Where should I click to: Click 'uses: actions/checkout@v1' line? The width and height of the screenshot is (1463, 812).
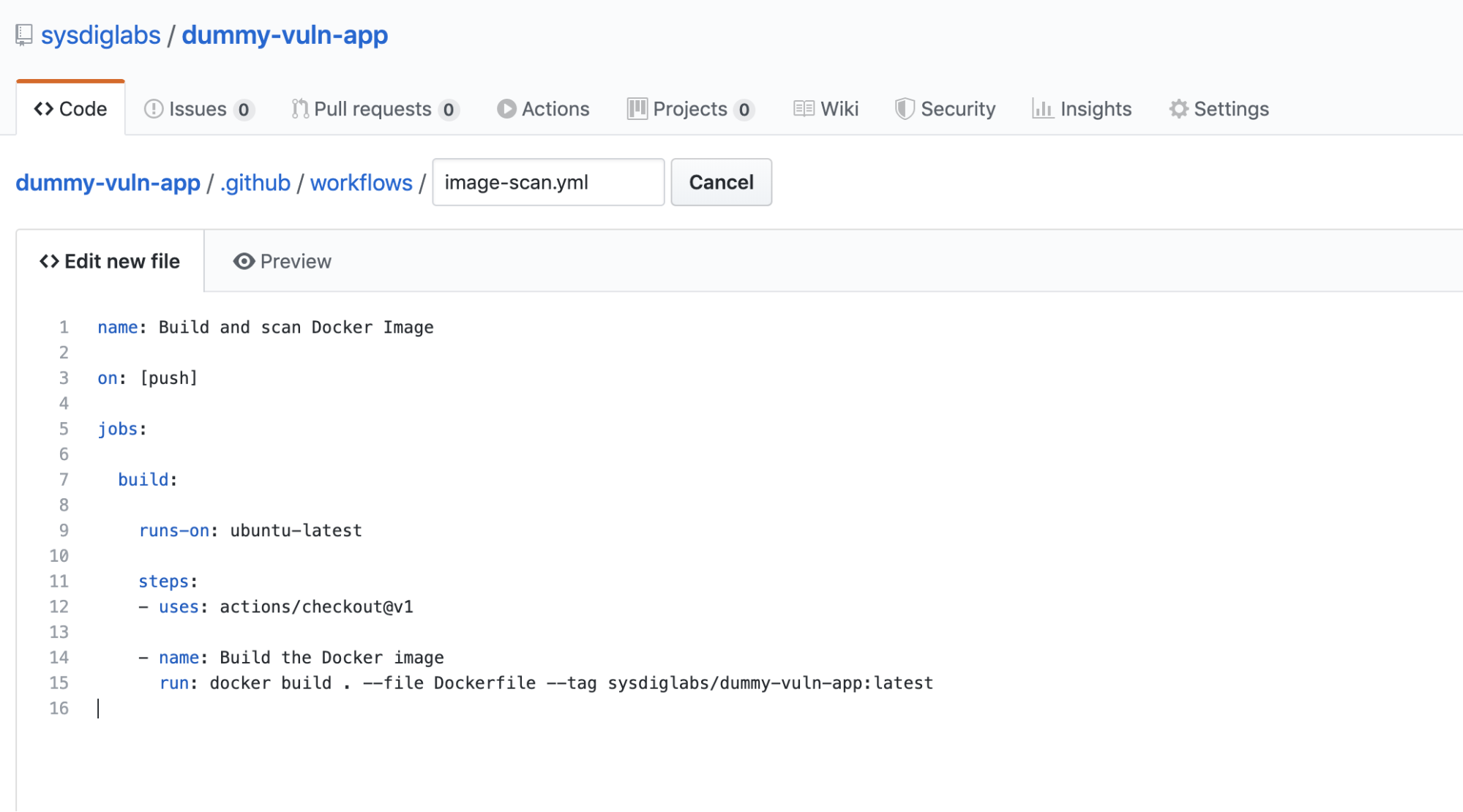[276, 606]
